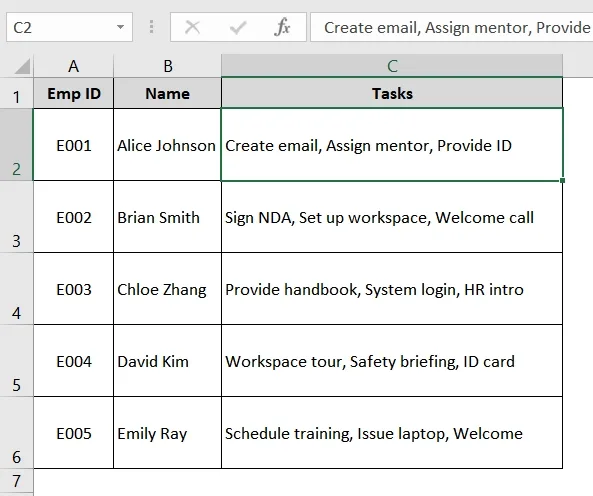593x496 pixels.
Task: Select row 3 header
Action: click(x=16, y=217)
